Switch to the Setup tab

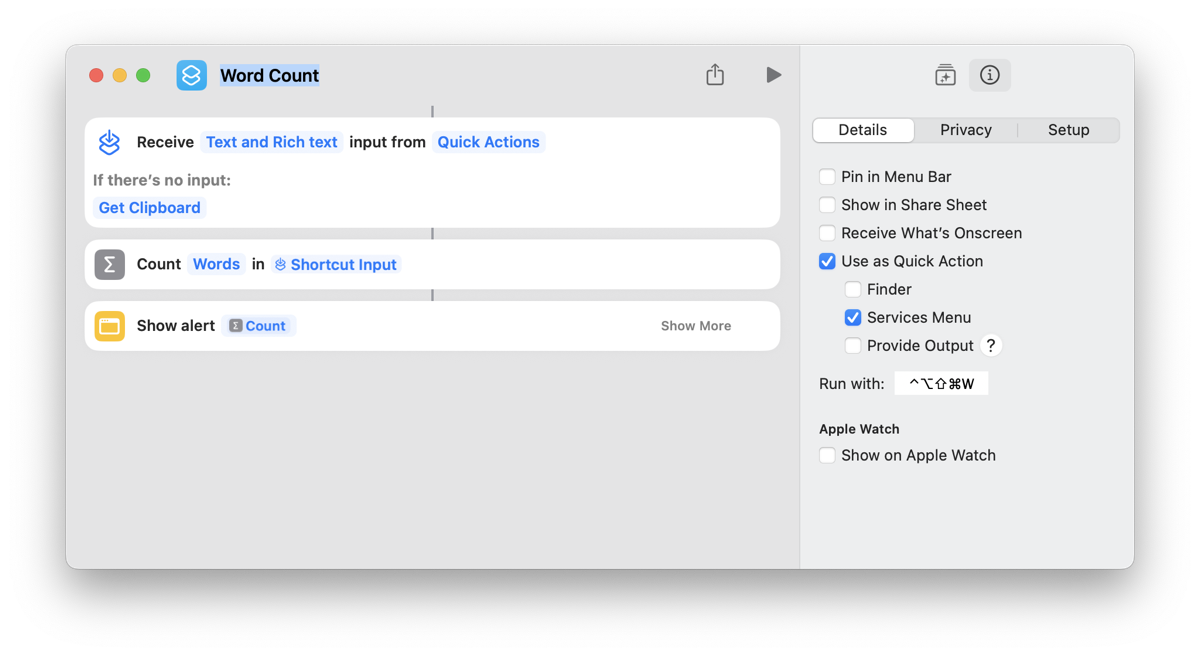coord(1068,130)
